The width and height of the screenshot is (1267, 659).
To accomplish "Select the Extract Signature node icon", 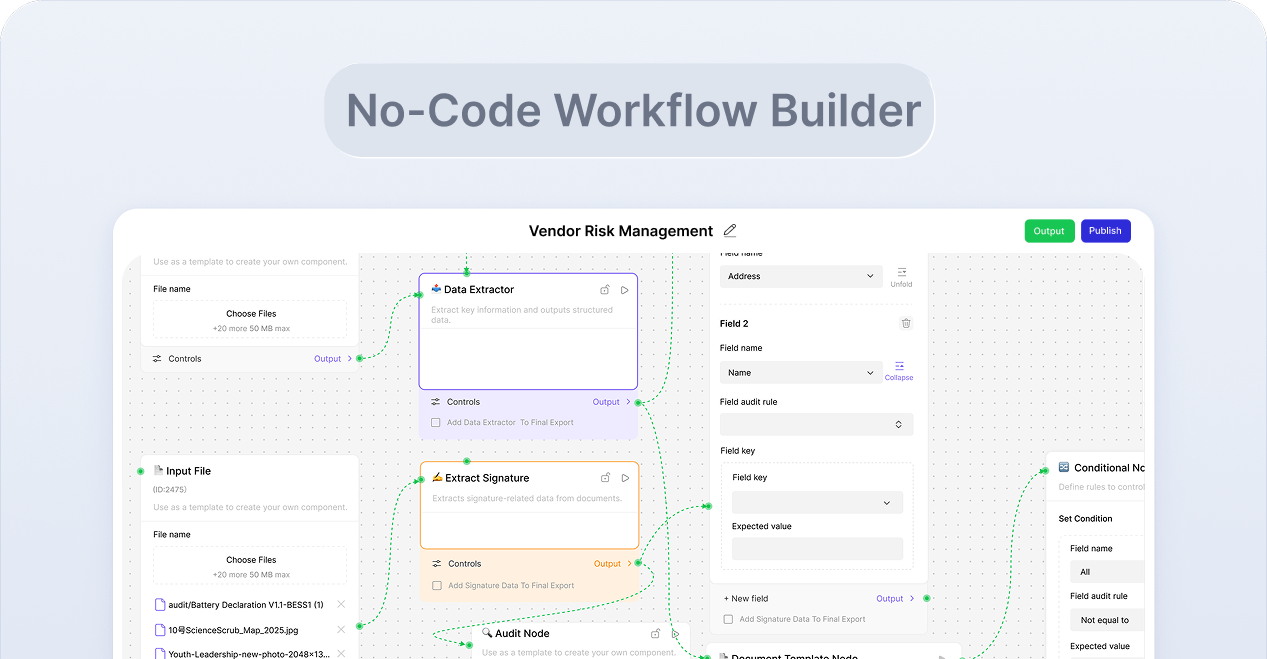I will (437, 477).
